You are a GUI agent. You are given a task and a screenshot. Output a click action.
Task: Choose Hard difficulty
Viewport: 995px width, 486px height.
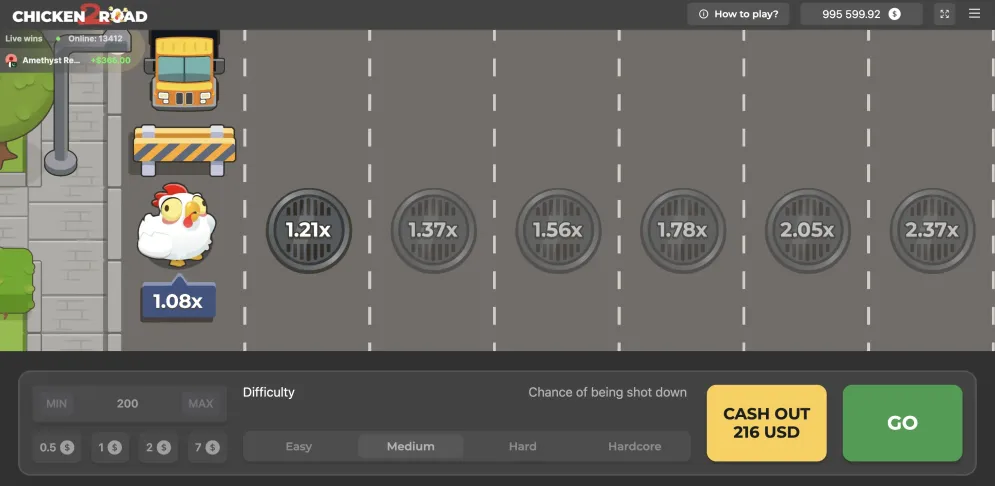[x=522, y=447]
